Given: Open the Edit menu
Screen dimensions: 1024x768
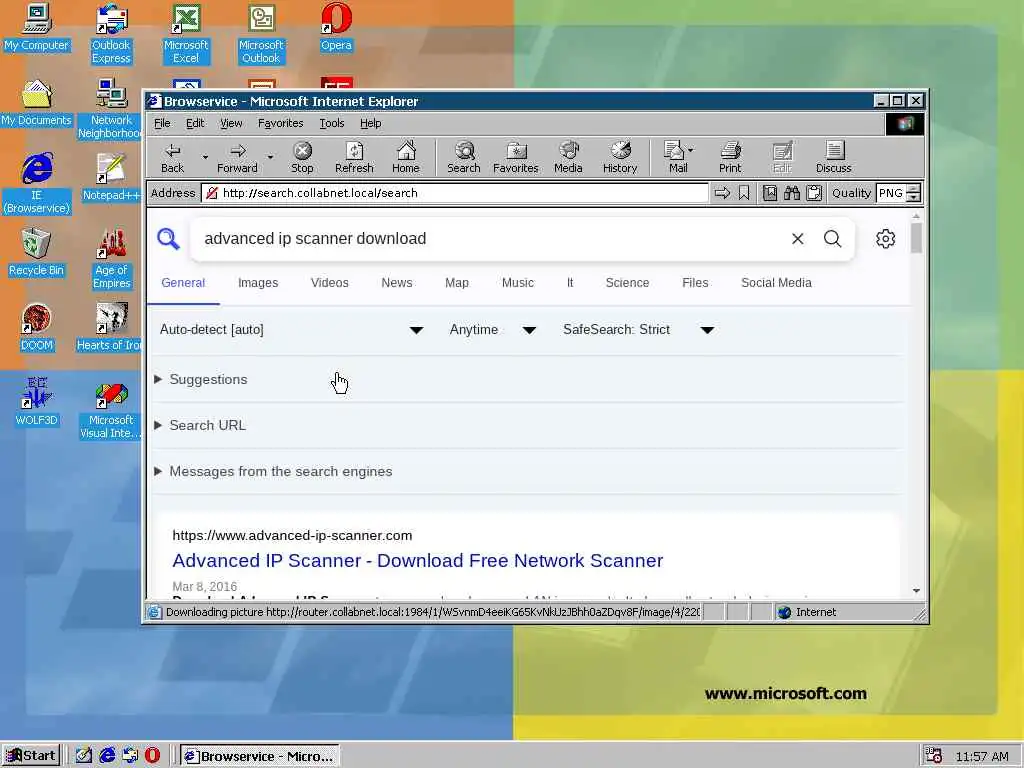Looking at the screenshot, I should [195, 123].
